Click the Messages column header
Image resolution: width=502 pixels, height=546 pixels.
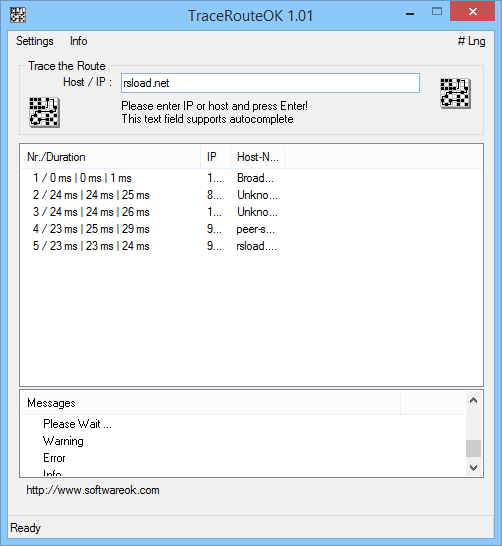[211, 403]
